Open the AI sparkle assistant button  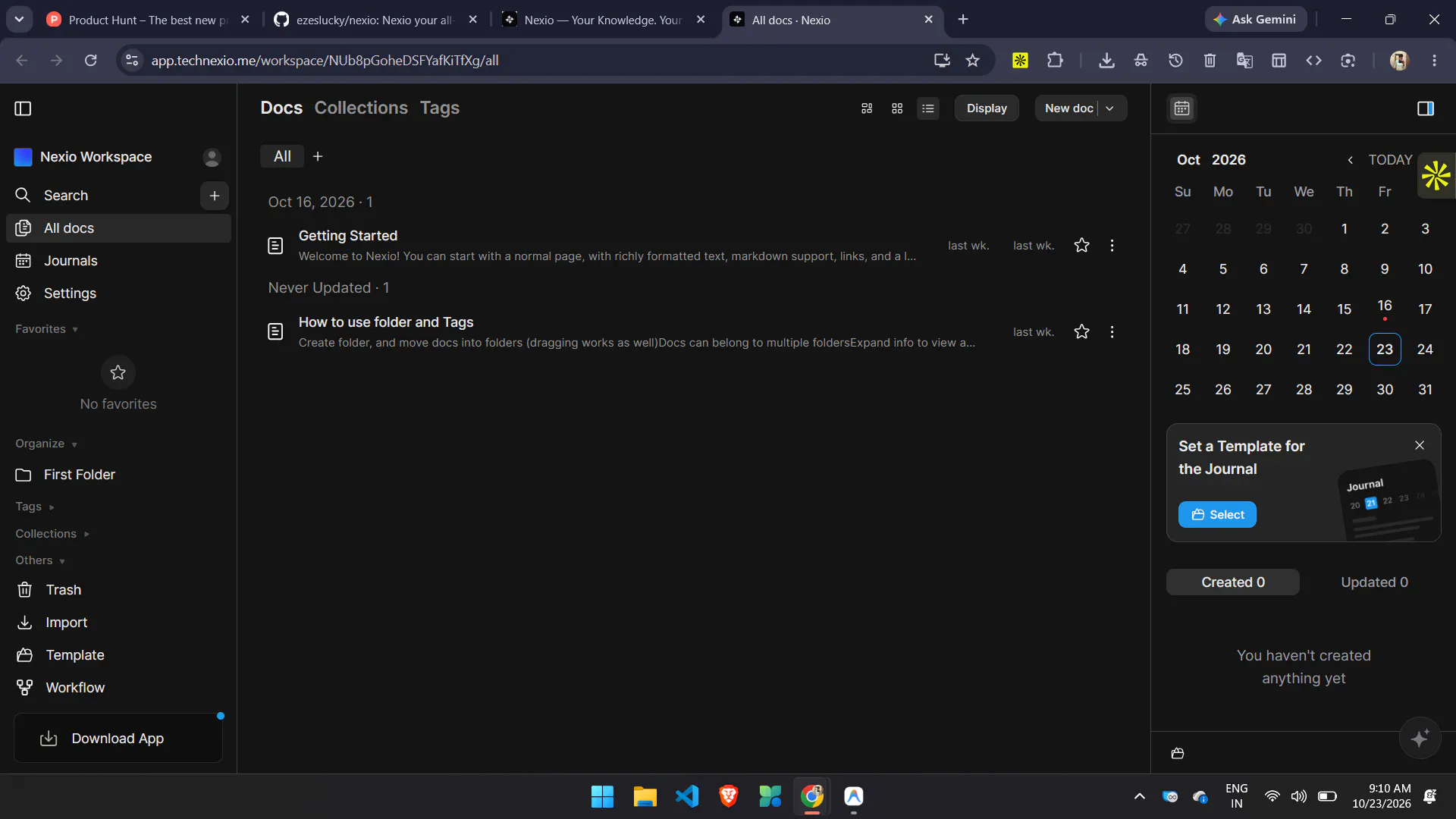1420,738
